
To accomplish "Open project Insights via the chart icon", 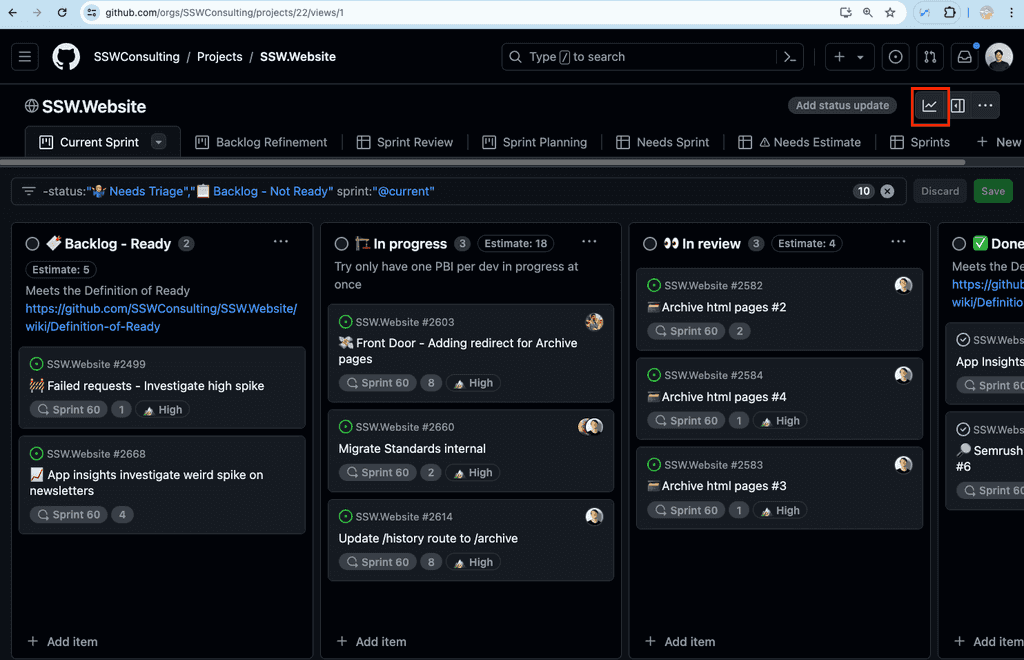I will pyautogui.click(x=928, y=105).
